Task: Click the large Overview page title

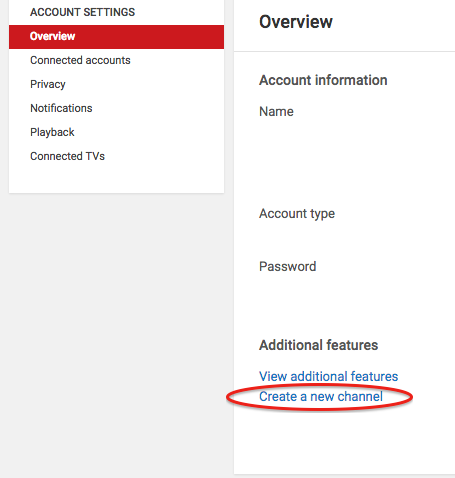Action: click(296, 22)
